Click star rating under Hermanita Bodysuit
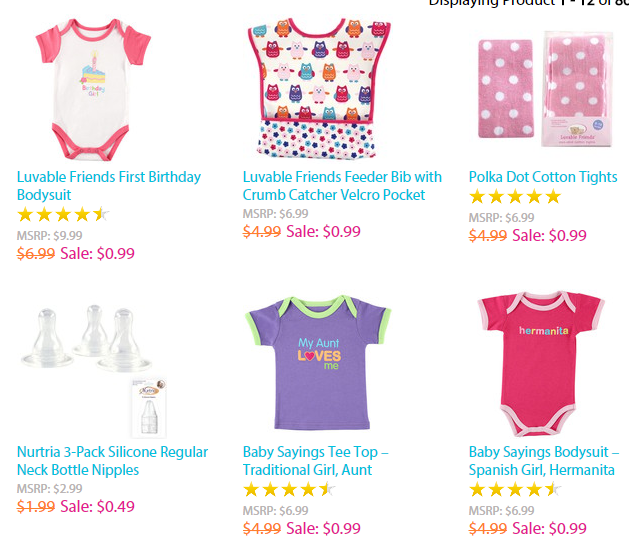Screen dimensions: 629x559 pos(514,490)
